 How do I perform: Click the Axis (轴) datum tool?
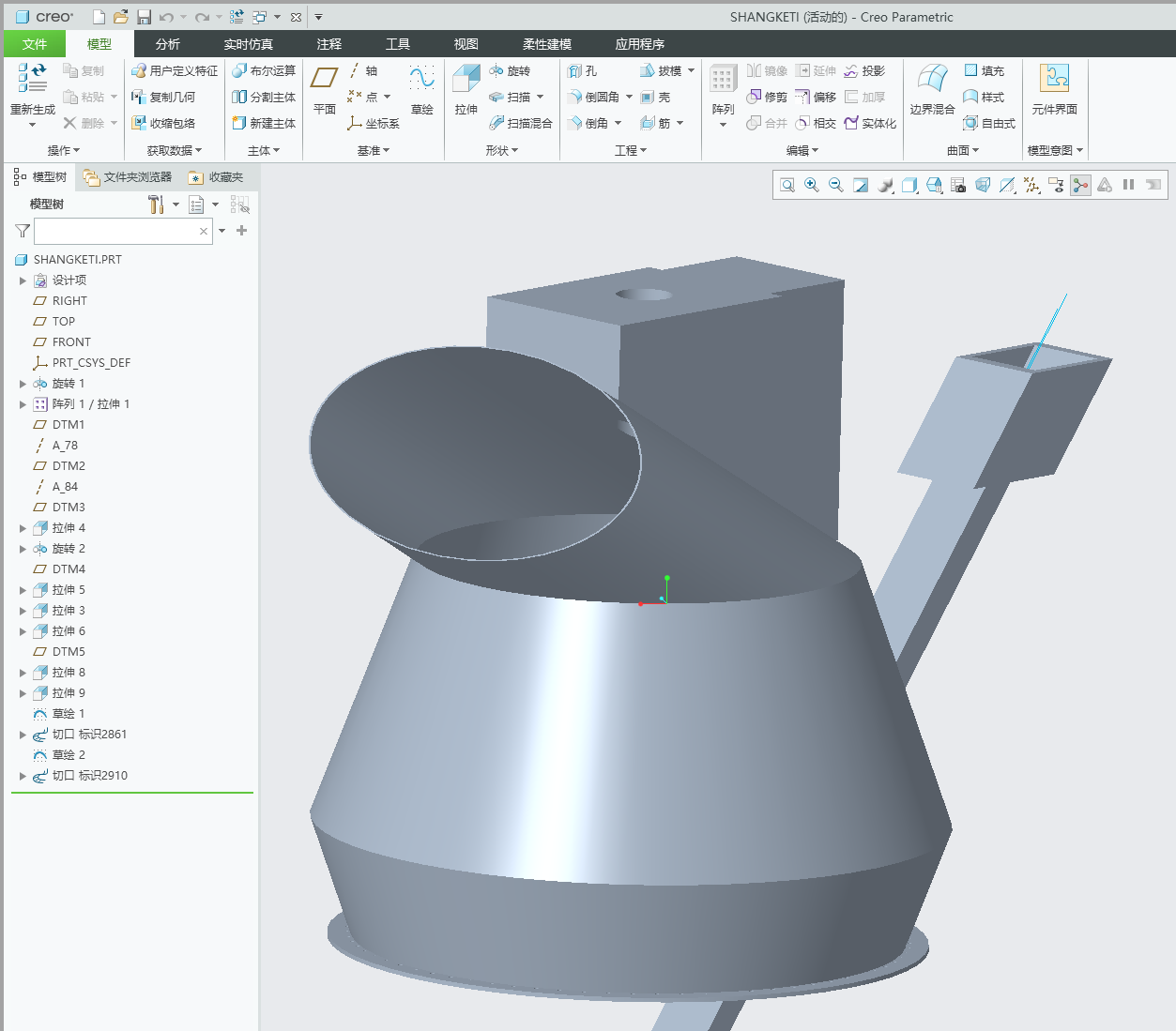click(x=362, y=71)
